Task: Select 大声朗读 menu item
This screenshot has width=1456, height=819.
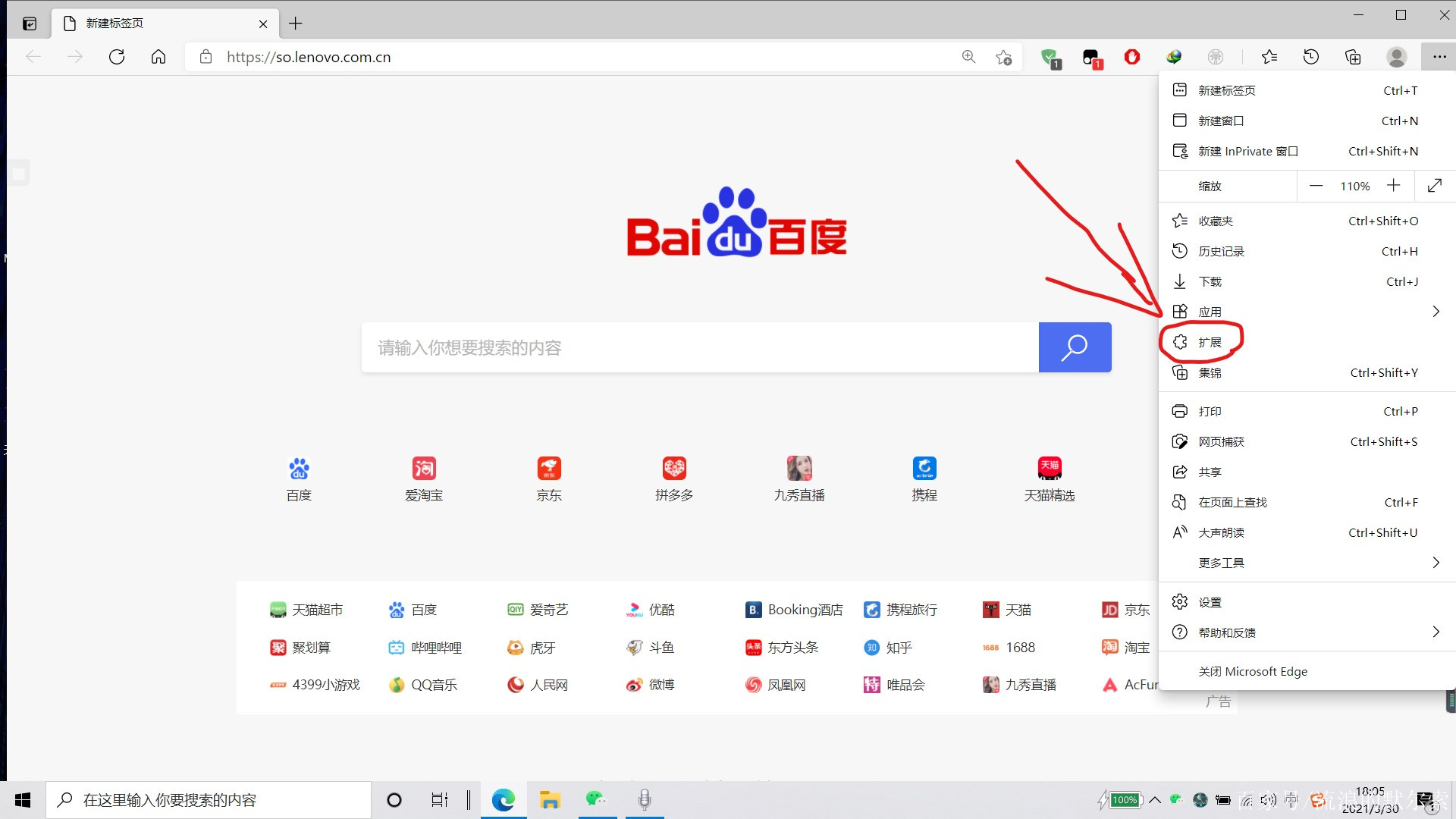Action: tap(1307, 532)
